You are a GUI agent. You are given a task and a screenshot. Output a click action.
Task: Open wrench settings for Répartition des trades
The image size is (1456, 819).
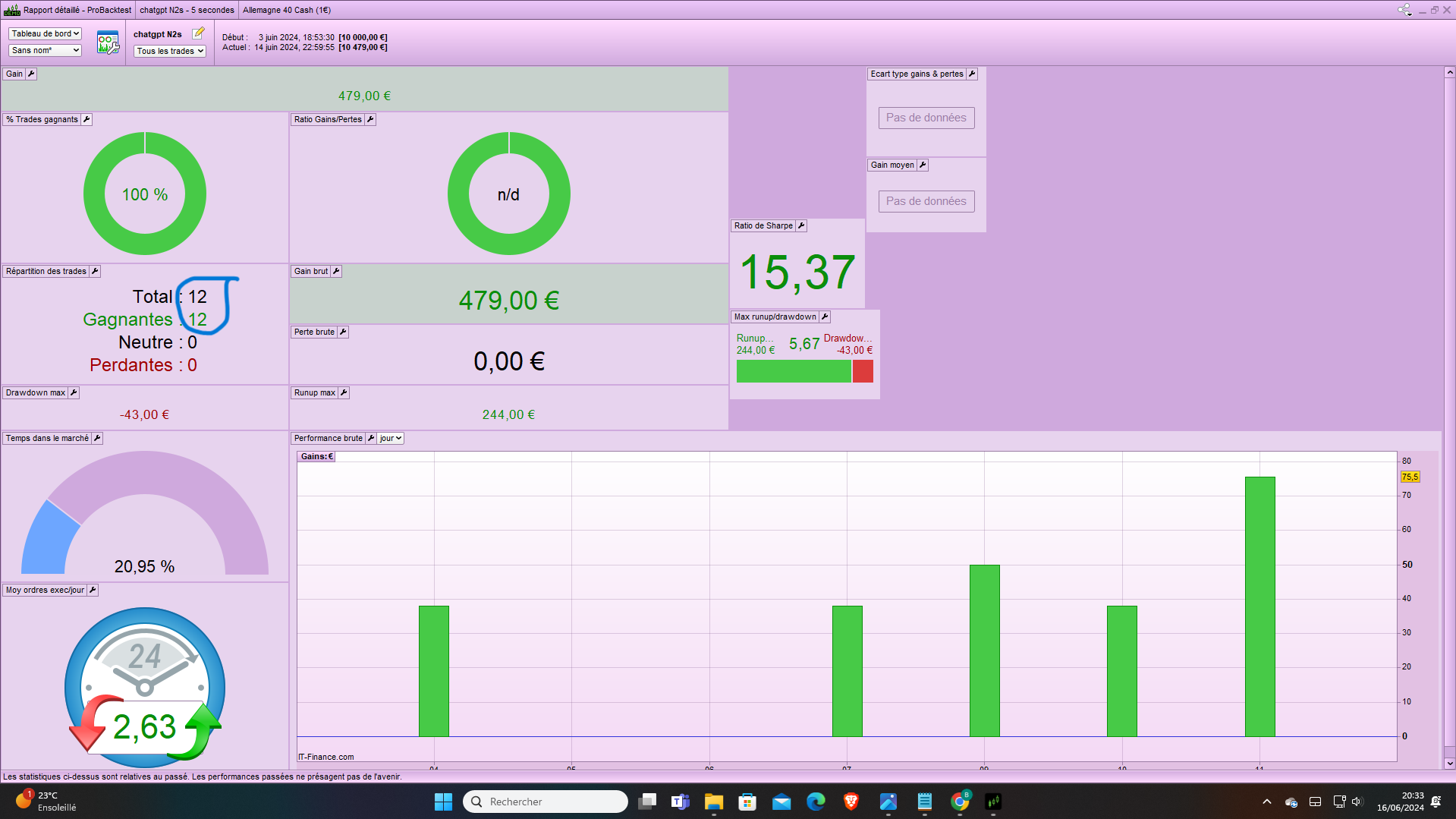click(95, 271)
